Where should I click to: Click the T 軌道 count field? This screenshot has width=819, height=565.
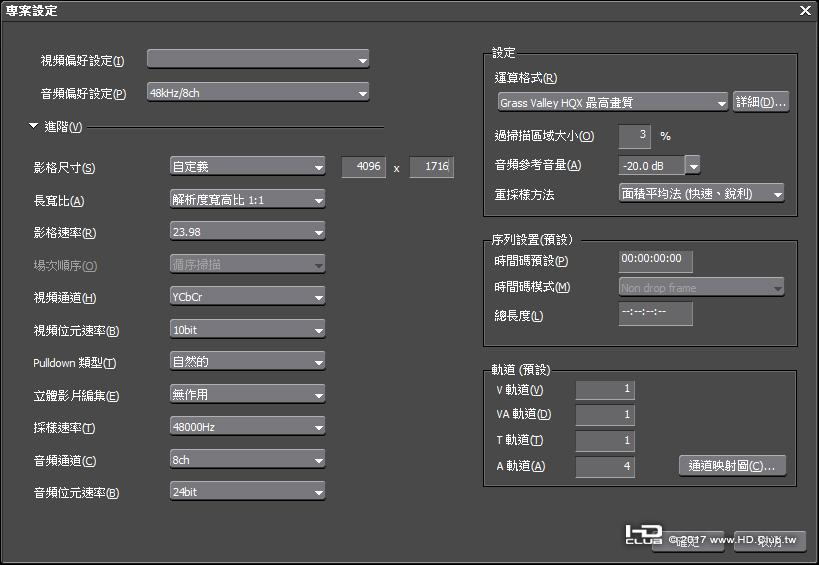pyautogui.click(x=605, y=440)
